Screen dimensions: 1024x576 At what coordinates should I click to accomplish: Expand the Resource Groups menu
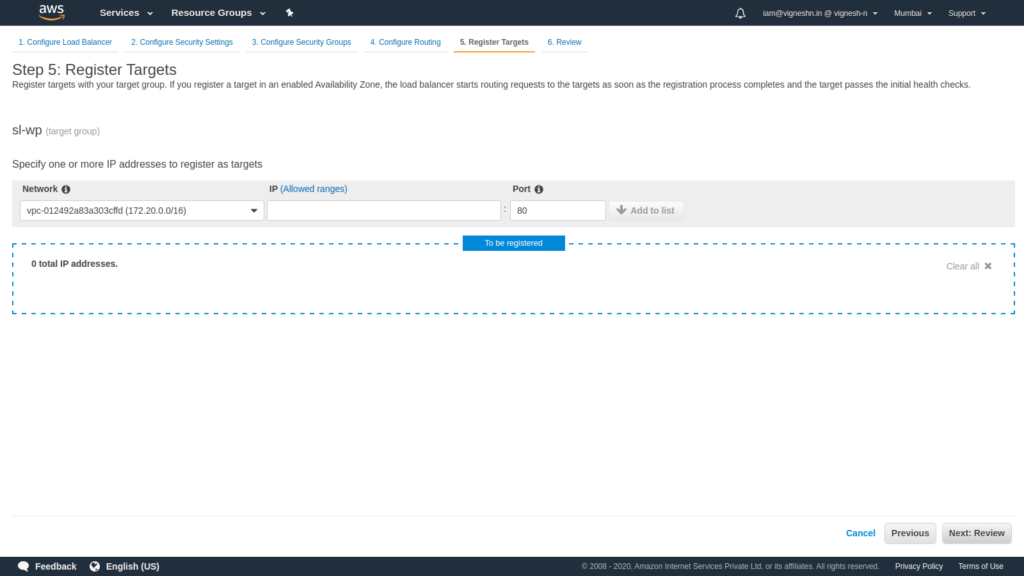point(218,12)
